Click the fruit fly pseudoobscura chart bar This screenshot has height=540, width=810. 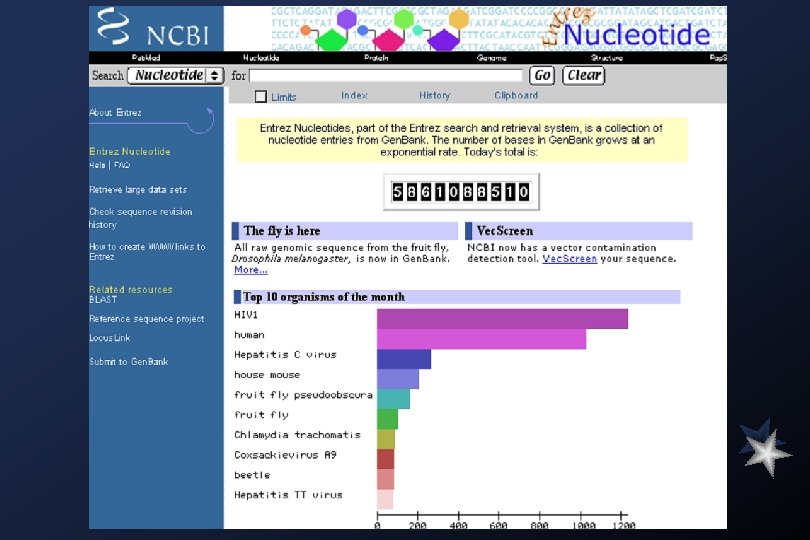(393, 399)
